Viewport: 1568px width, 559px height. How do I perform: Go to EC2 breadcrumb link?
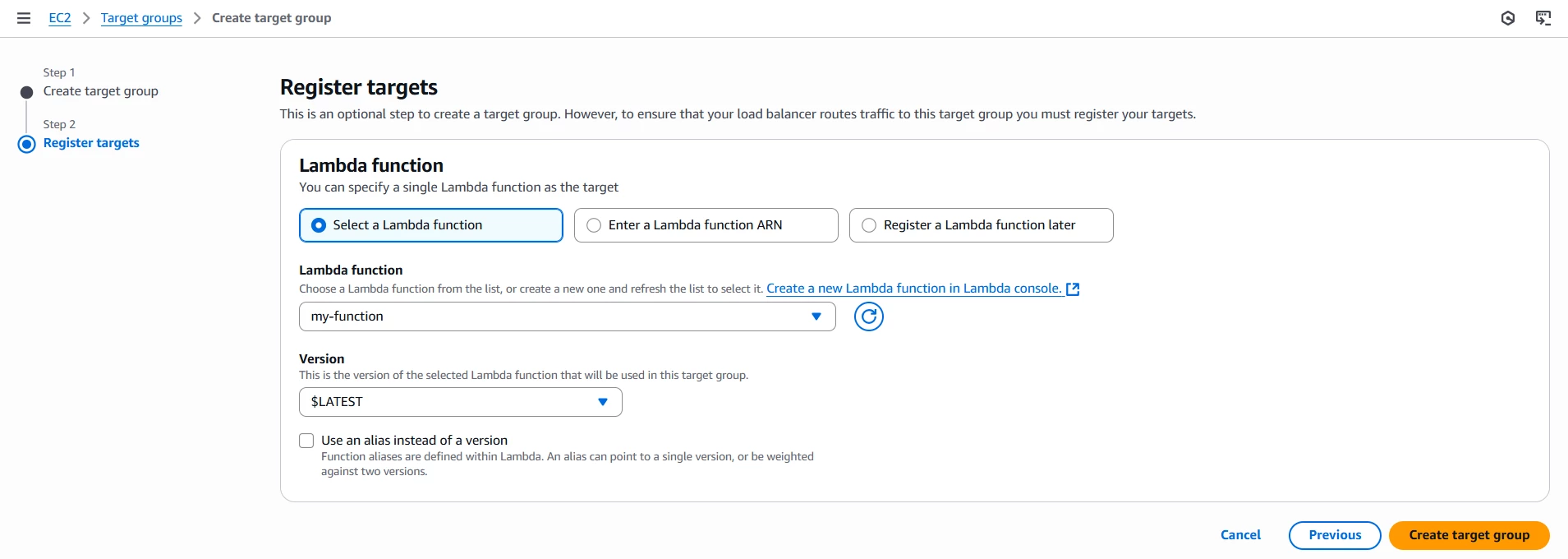pos(60,18)
